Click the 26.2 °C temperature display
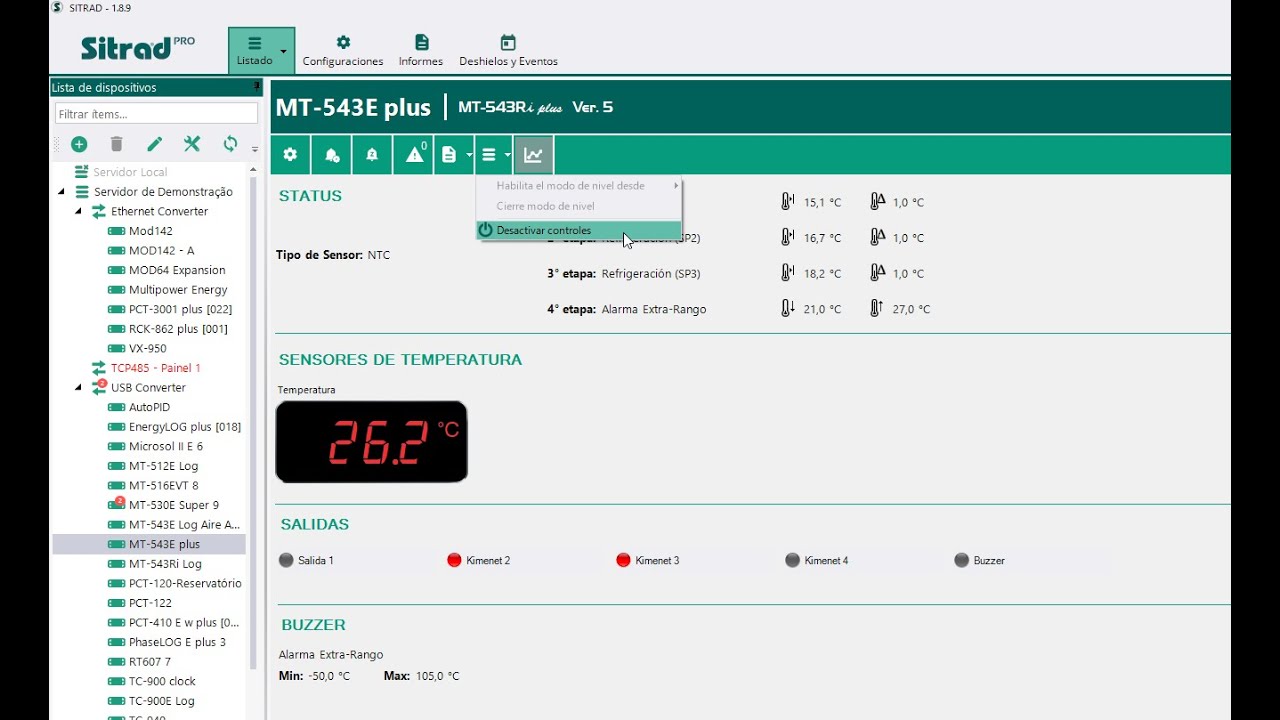The height and width of the screenshot is (720, 1280). tap(371, 442)
